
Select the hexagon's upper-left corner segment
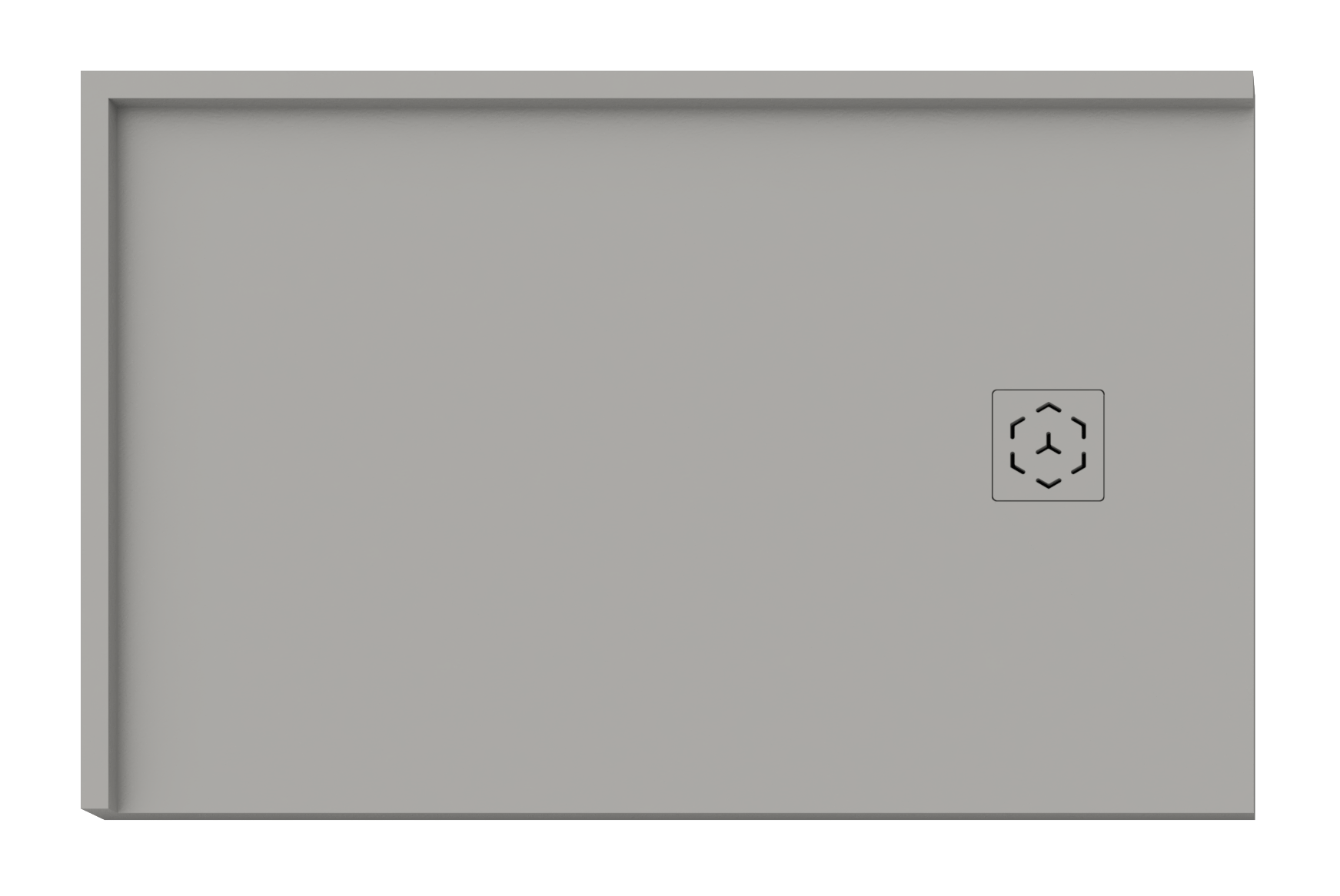click(1017, 427)
